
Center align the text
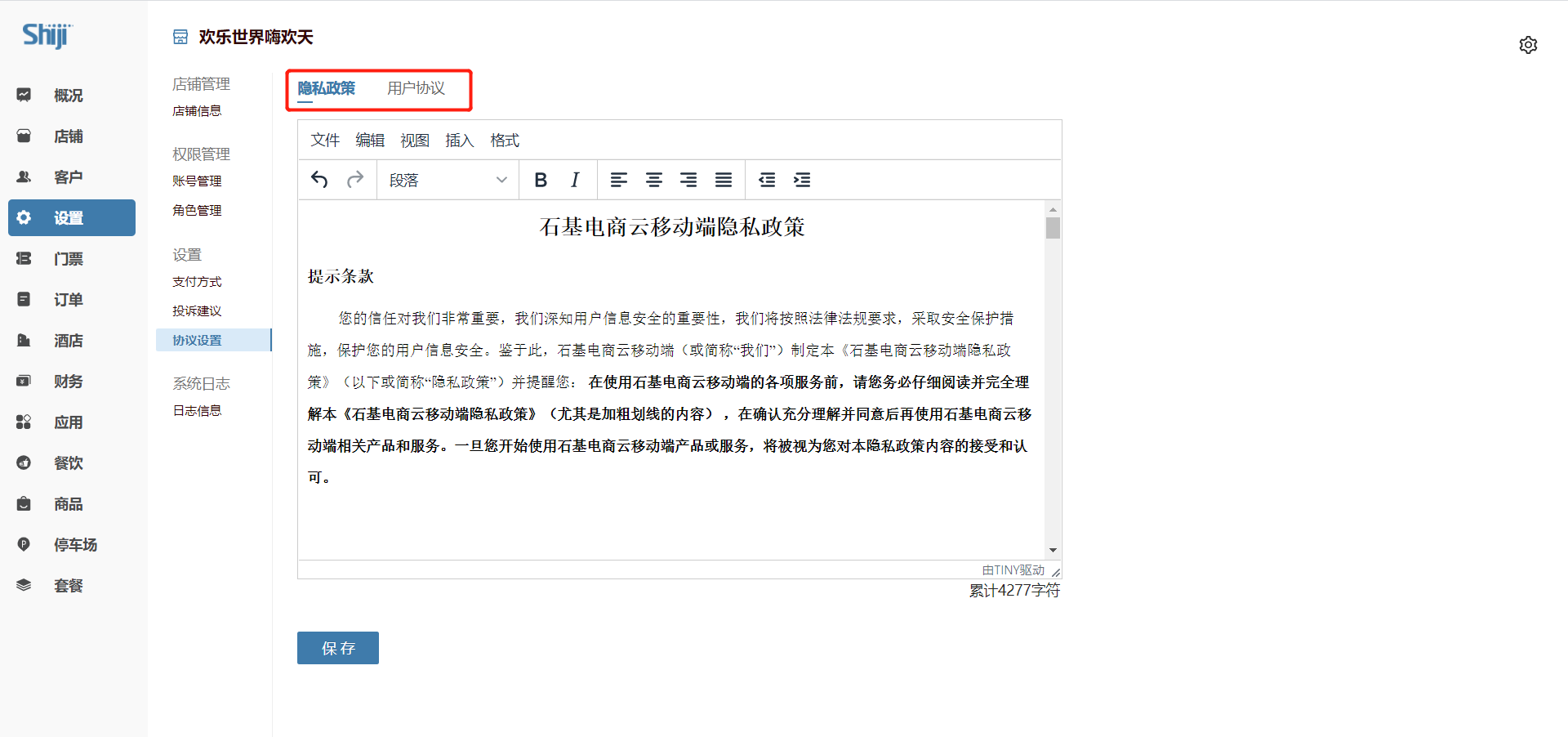point(654,180)
